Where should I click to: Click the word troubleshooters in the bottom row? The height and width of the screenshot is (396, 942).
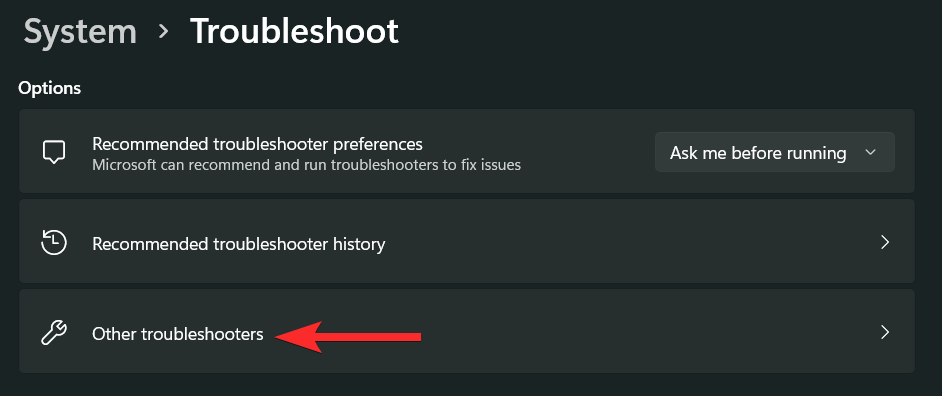[x=202, y=334]
